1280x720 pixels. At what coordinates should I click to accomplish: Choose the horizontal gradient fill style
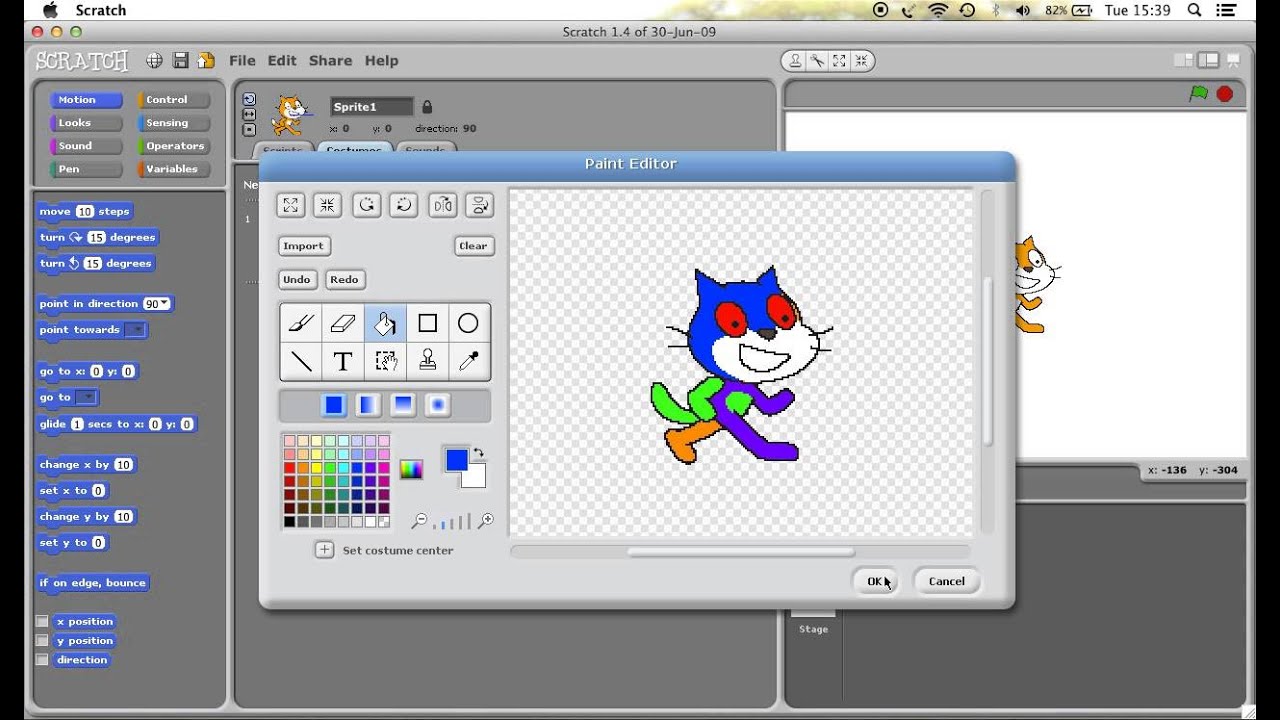(369, 405)
